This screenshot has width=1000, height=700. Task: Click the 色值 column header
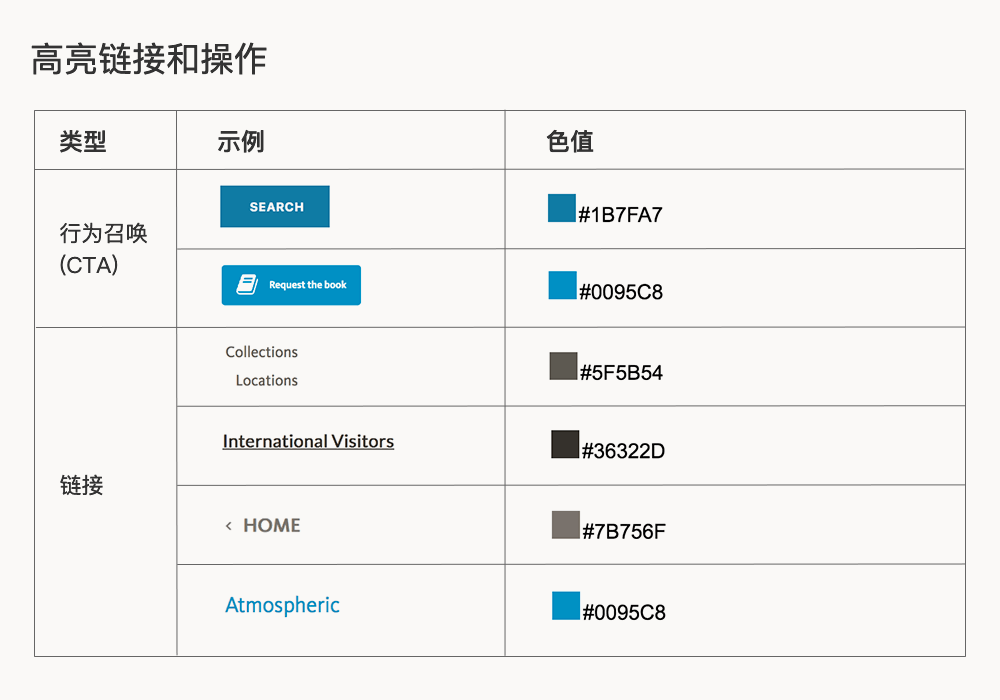570,141
